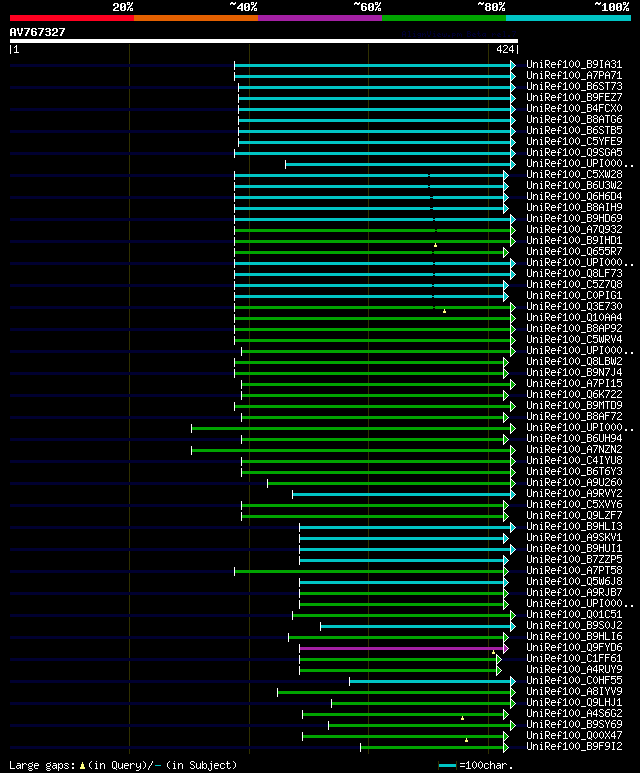Select the UniRef100_C5XW28 label

(574, 175)
